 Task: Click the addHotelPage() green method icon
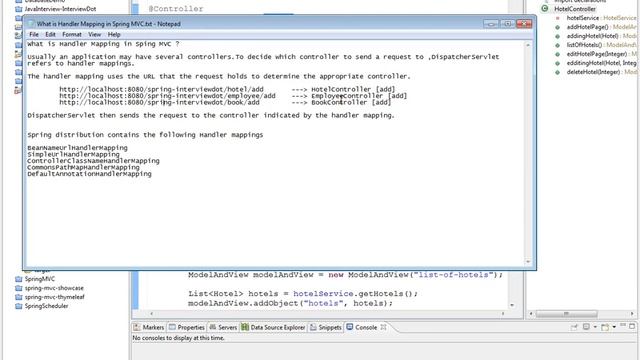(x=558, y=27)
